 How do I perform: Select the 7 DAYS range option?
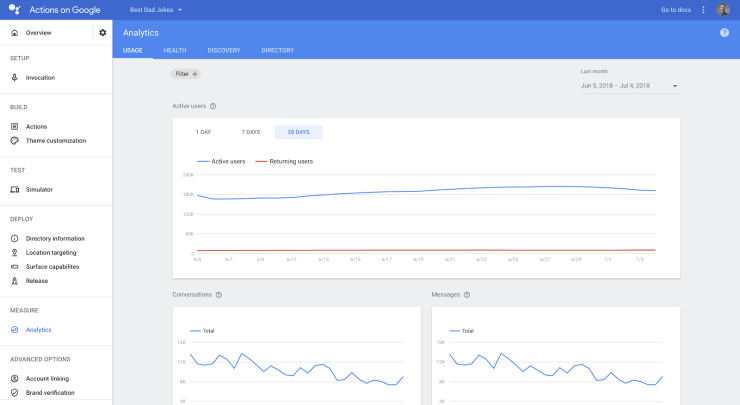[x=251, y=132]
